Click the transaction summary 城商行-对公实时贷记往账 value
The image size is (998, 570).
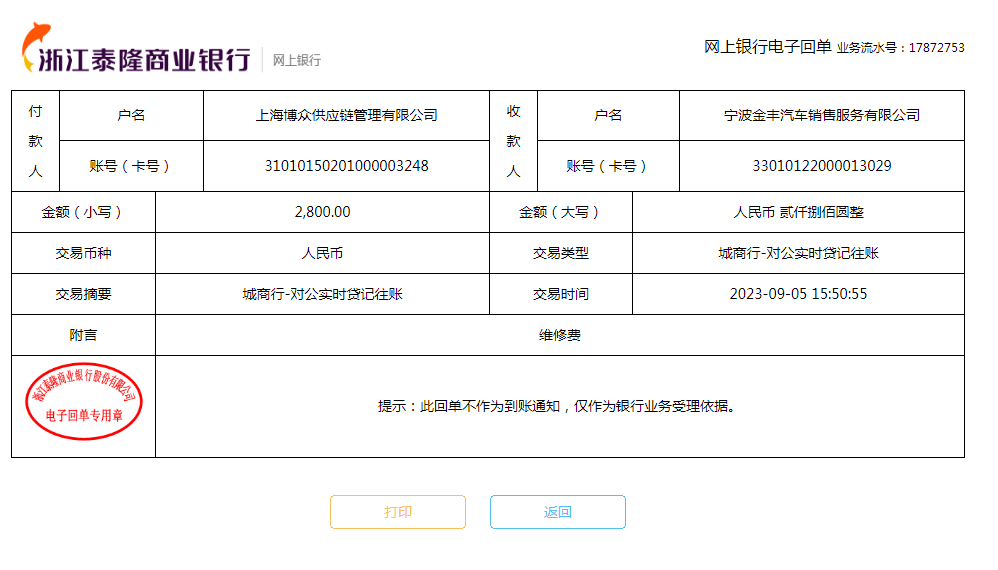(322, 294)
